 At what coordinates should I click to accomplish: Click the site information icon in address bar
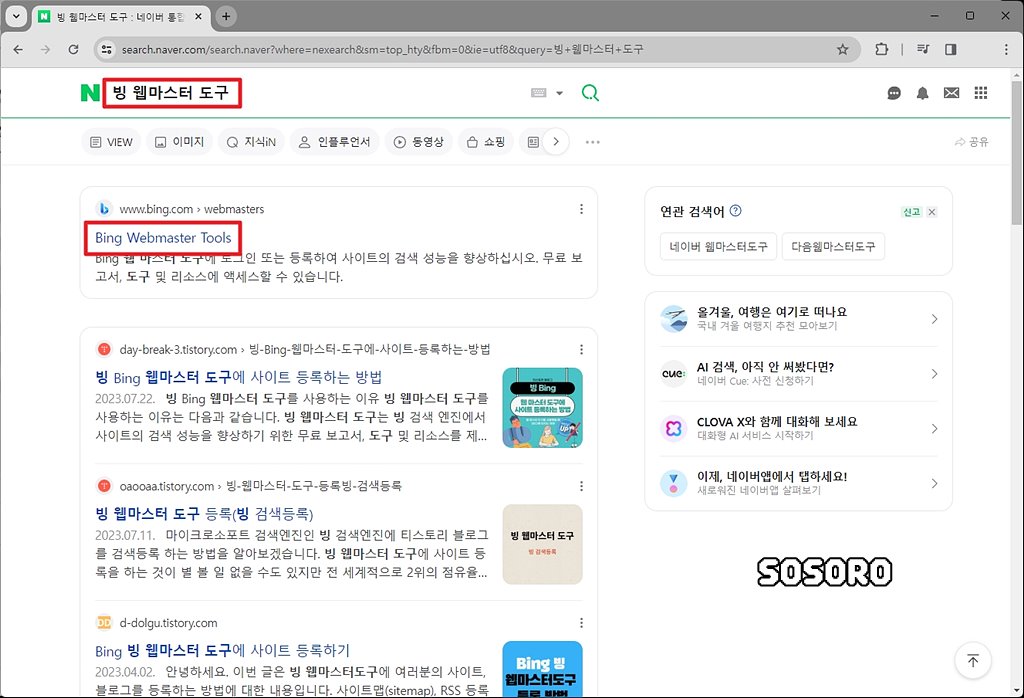[106, 50]
